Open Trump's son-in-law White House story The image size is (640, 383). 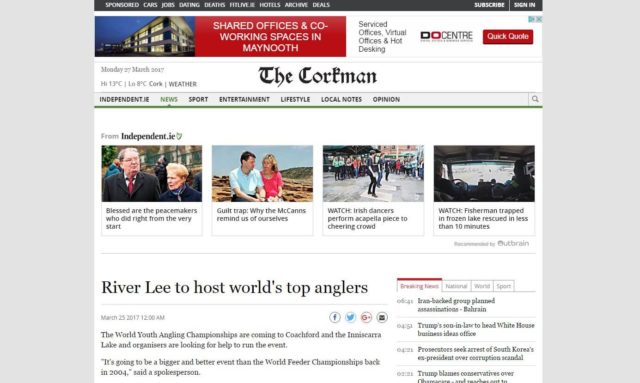click(x=476, y=330)
